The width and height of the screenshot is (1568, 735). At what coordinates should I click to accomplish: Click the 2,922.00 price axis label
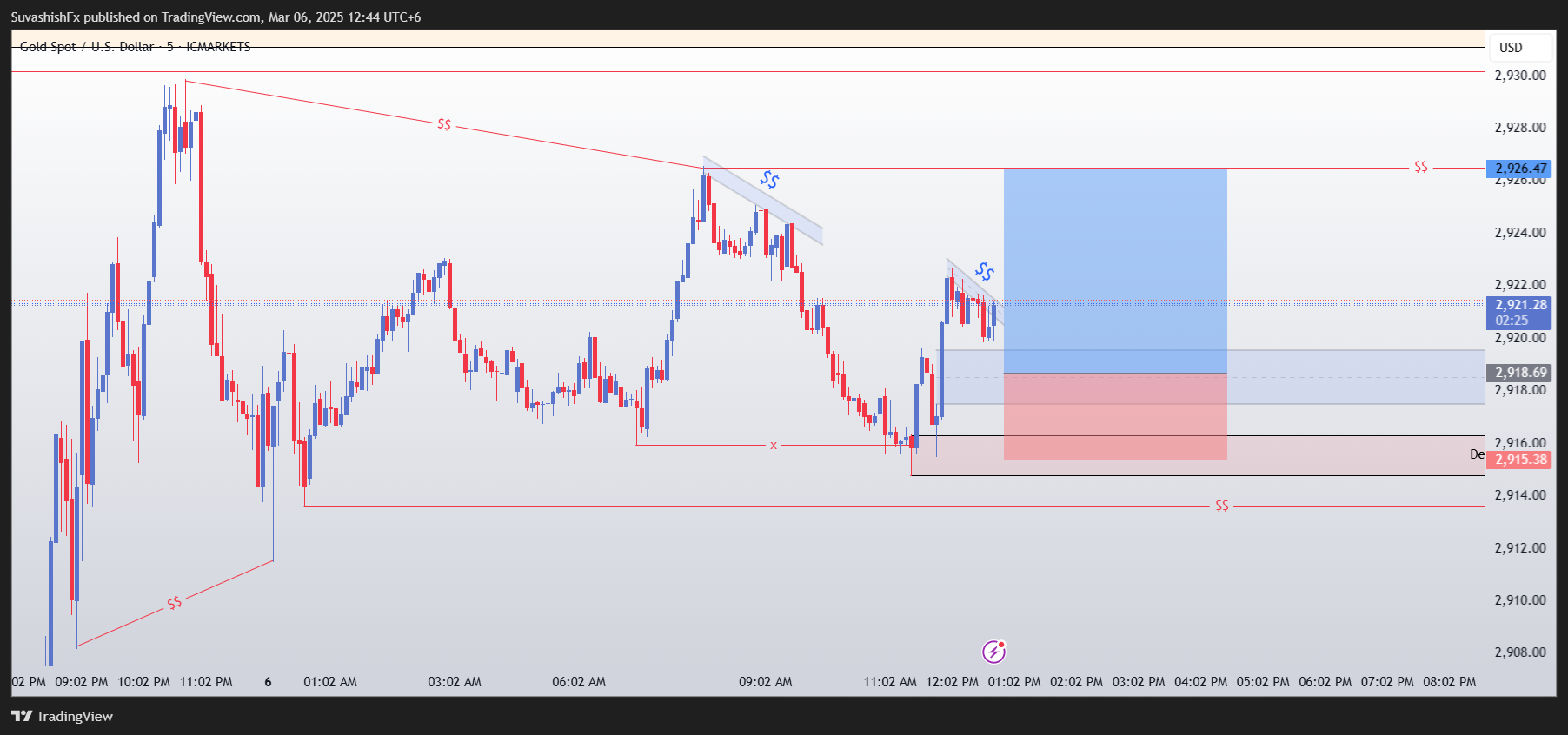click(1520, 285)
